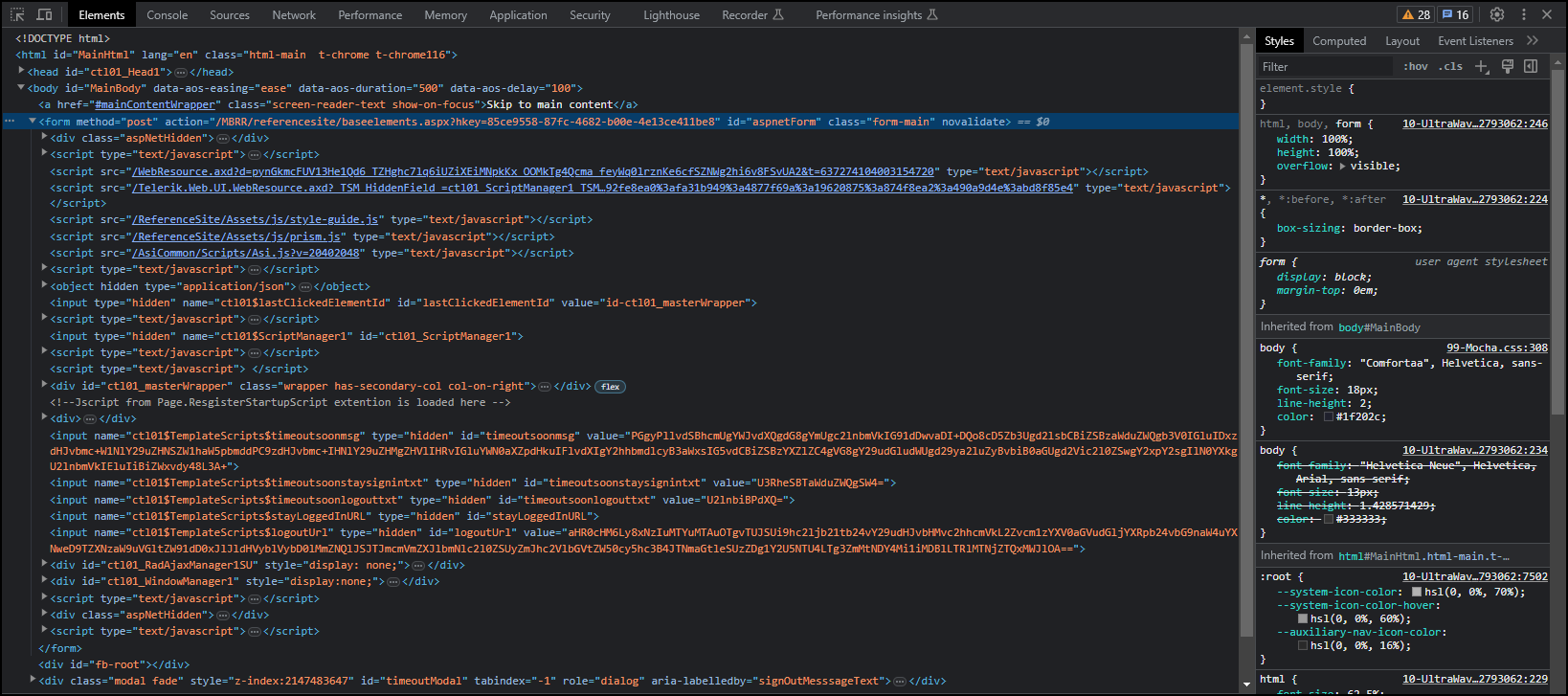Click the #1f202c body color swatch
The image size is (1568, 696).
click(1329, 416)
